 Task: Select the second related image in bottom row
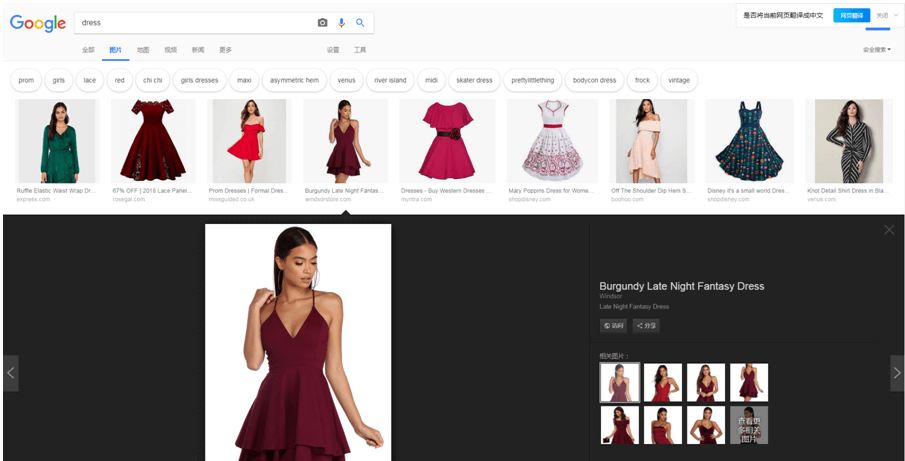tap(663, 425)
